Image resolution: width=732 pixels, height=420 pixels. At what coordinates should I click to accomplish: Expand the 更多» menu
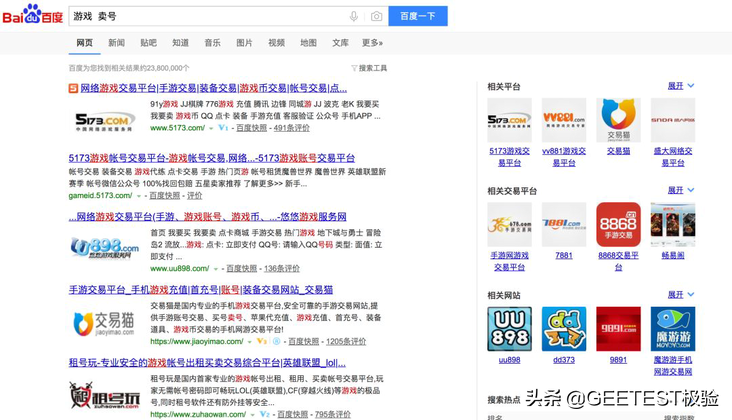tap(372, 43)
